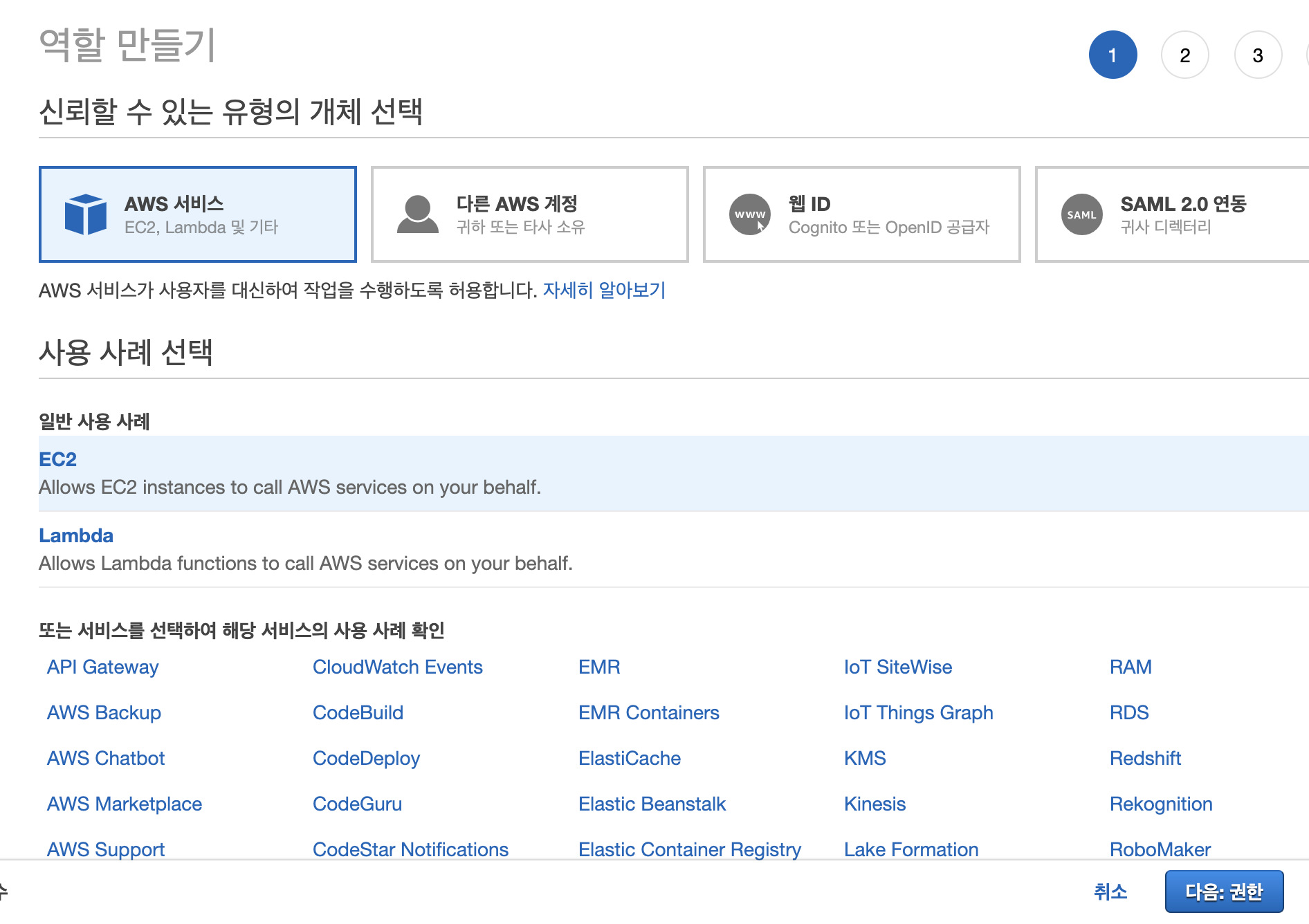
Task: Select the RAM service
Action: tap(1130, 667)
